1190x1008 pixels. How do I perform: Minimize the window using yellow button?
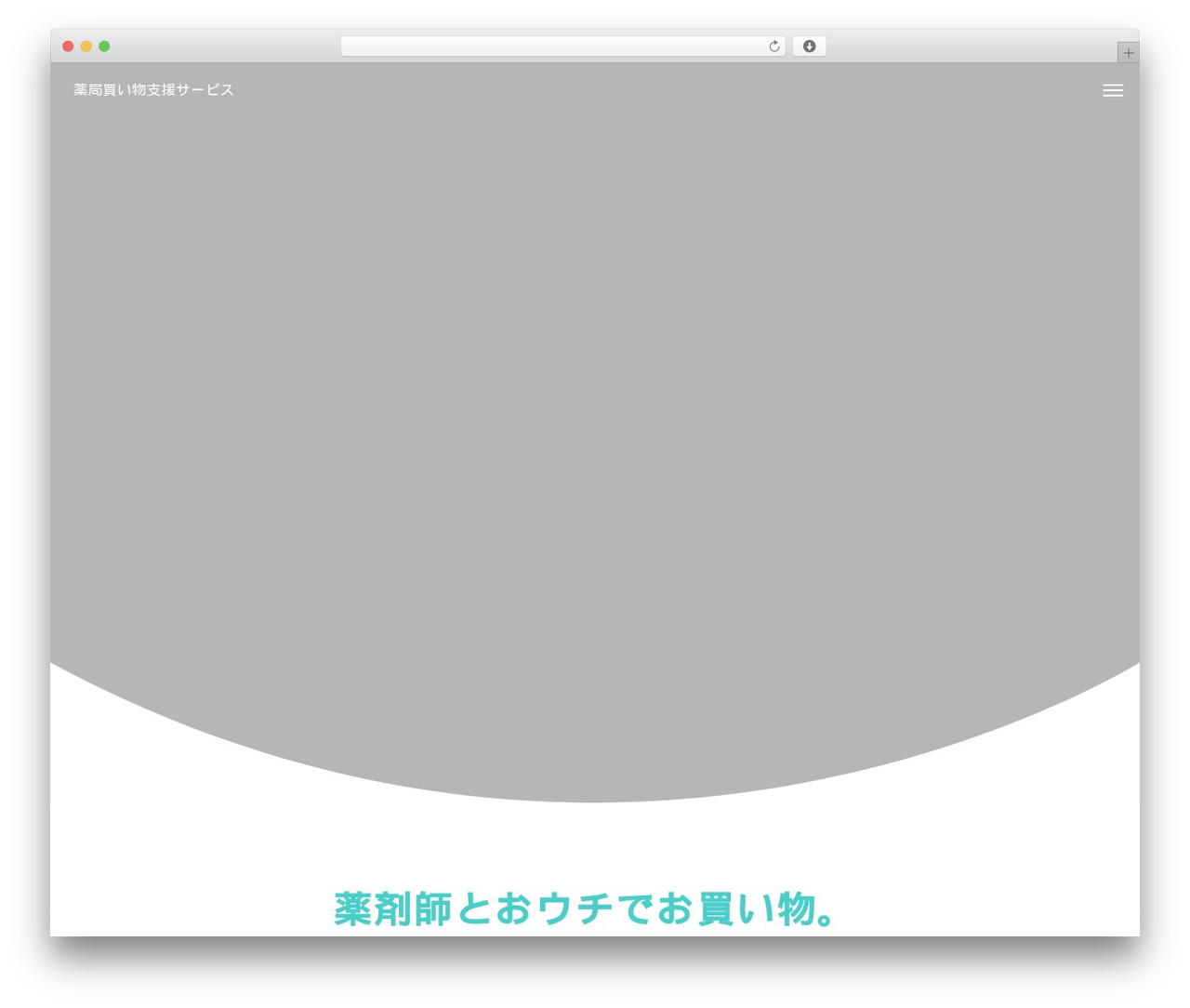click(86, 46)
